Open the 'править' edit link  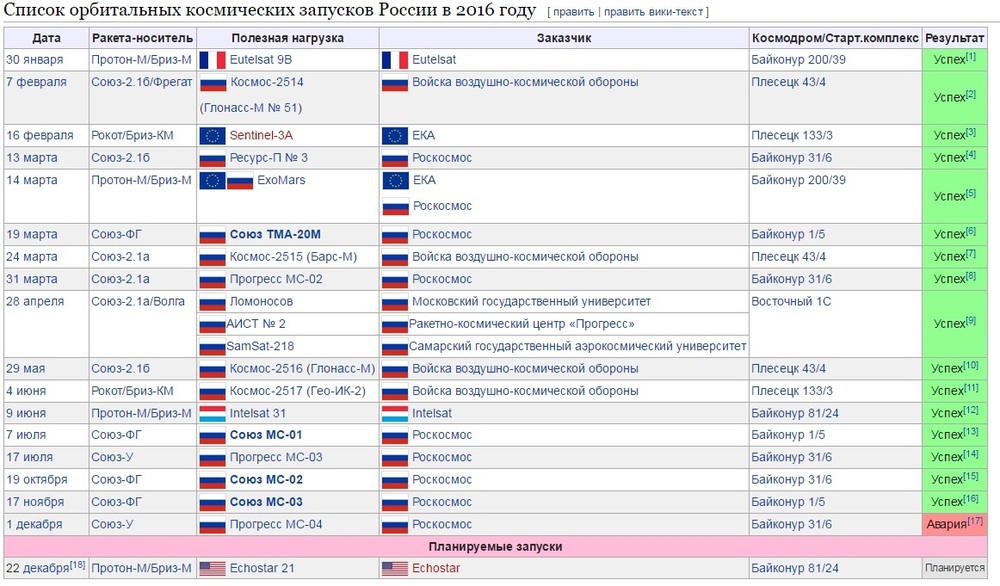[573, 12]
